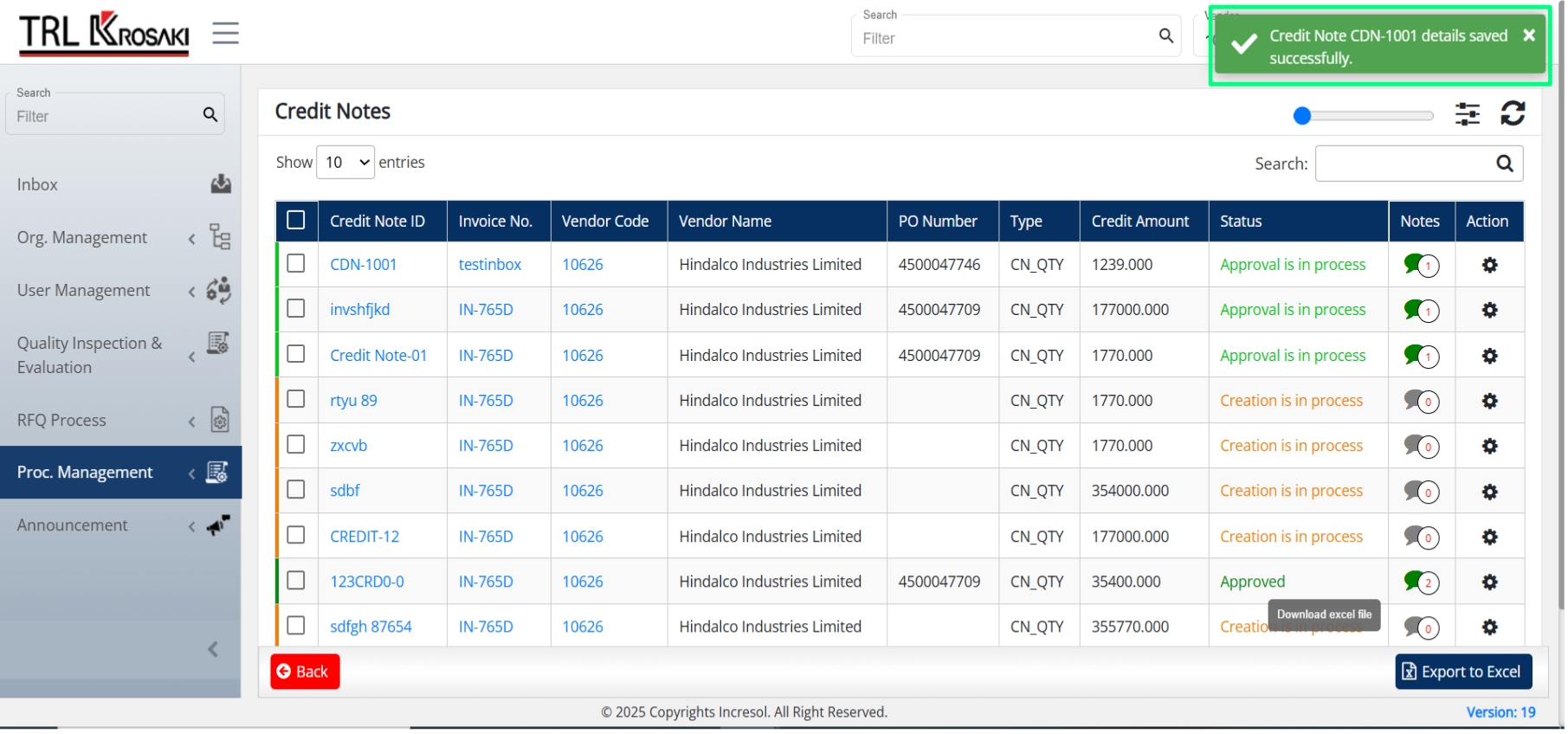Viewport: 1568px width, 734px height.
Task: View notes bubble for 123CRD0-0 row
Action: (1422, 583)
